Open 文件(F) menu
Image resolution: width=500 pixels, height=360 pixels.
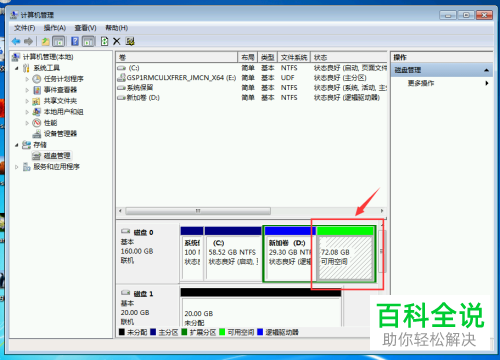click(25, 28)
